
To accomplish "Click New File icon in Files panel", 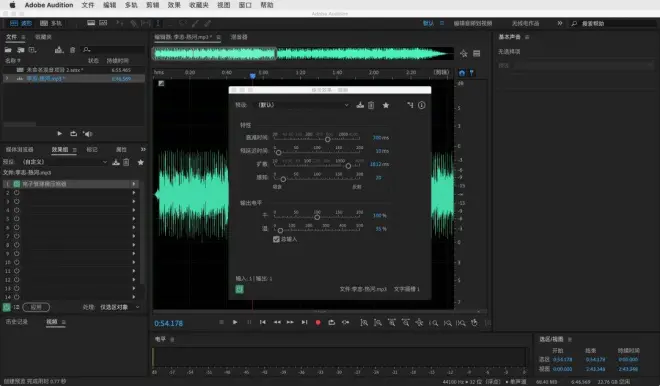I will point(32,50).
